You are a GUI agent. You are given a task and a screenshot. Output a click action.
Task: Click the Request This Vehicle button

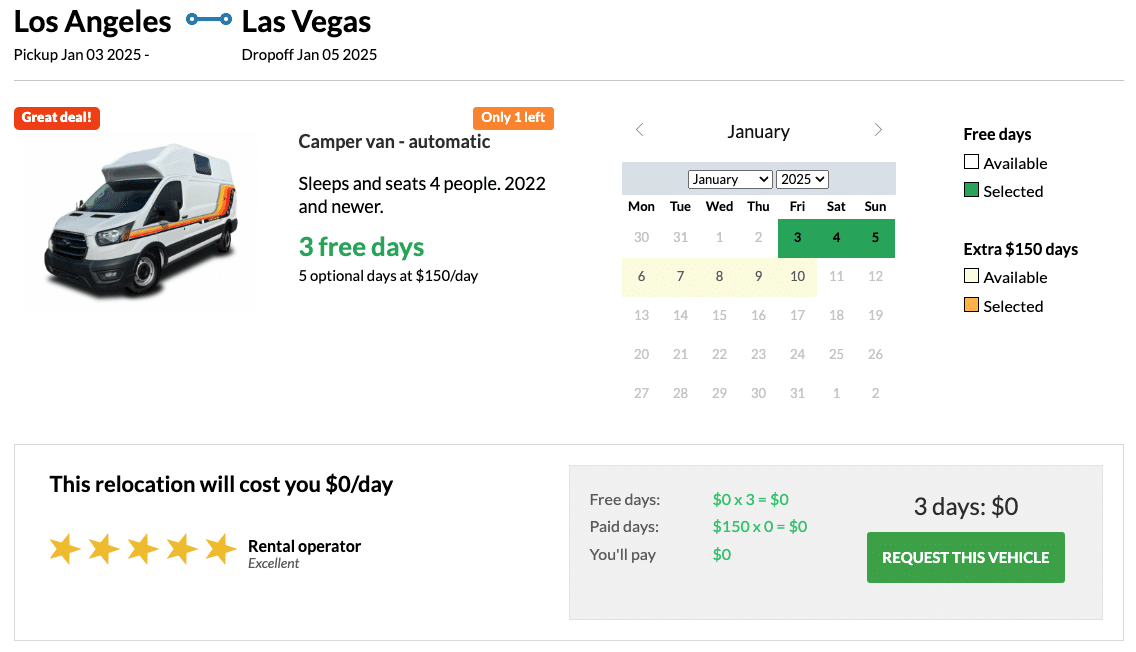tap(965, 557)
